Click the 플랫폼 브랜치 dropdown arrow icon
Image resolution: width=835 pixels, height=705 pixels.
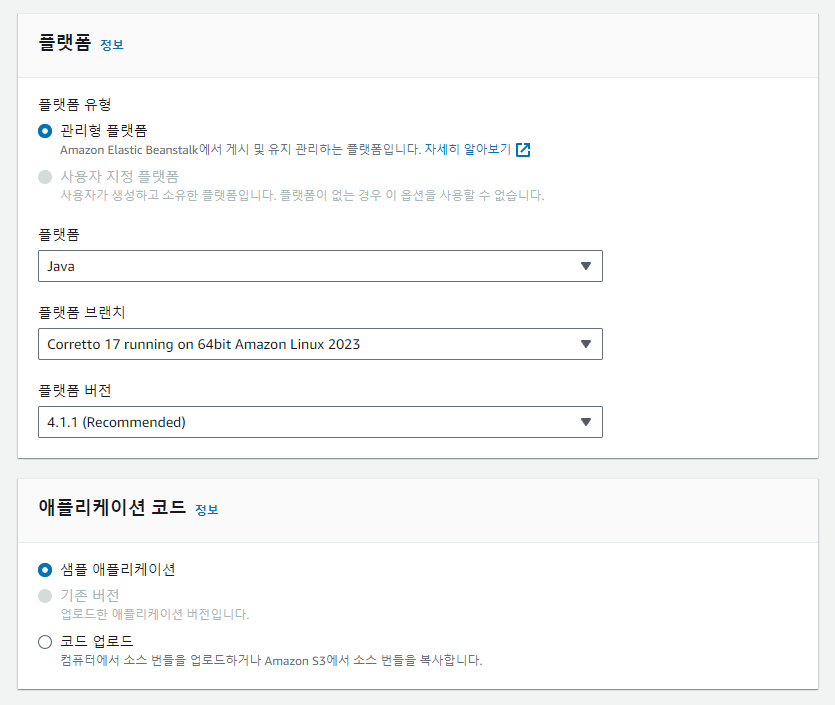(x=586, y=344)
